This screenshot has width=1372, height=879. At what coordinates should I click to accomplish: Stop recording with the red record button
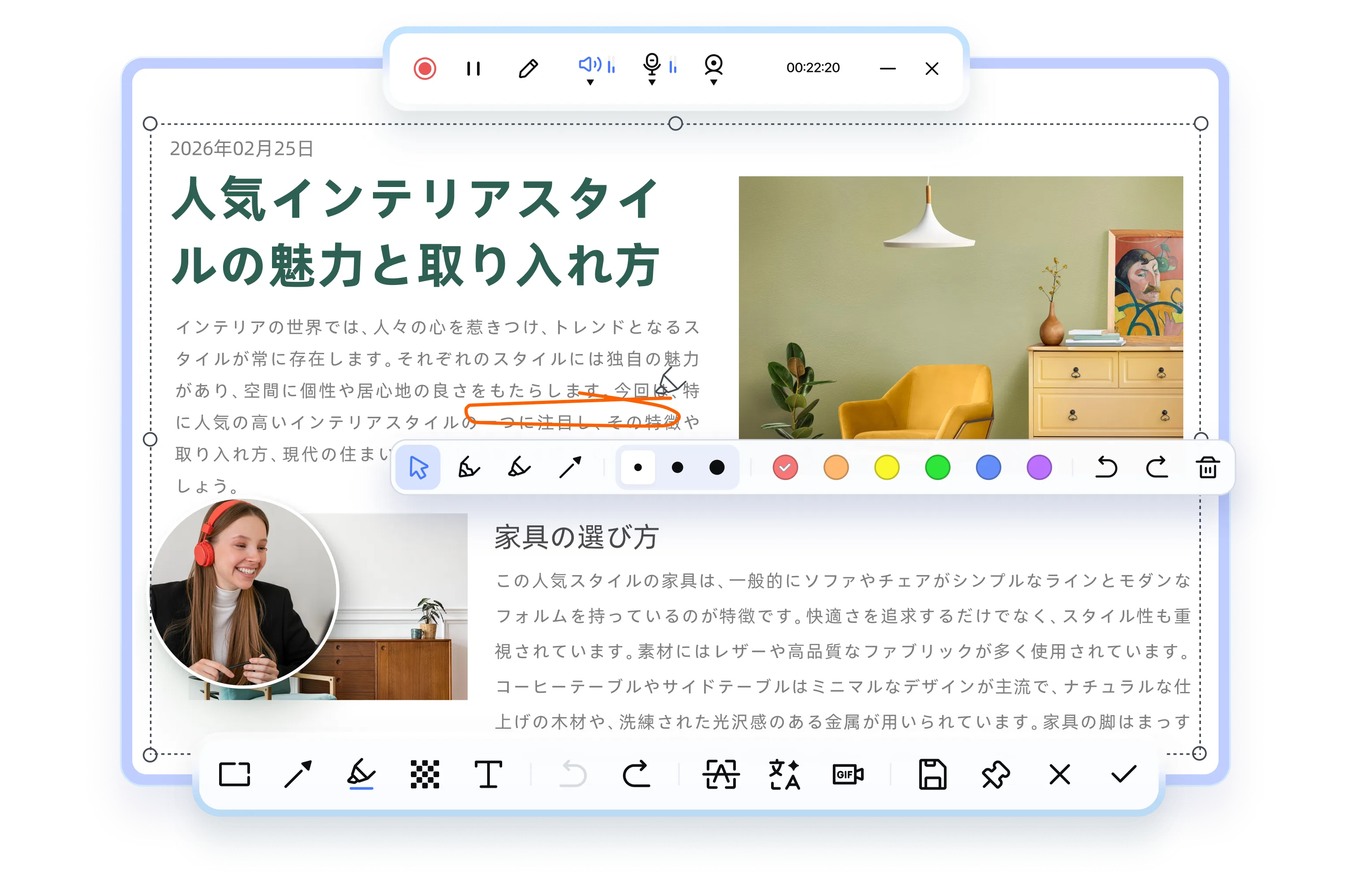tap(425, 68)
